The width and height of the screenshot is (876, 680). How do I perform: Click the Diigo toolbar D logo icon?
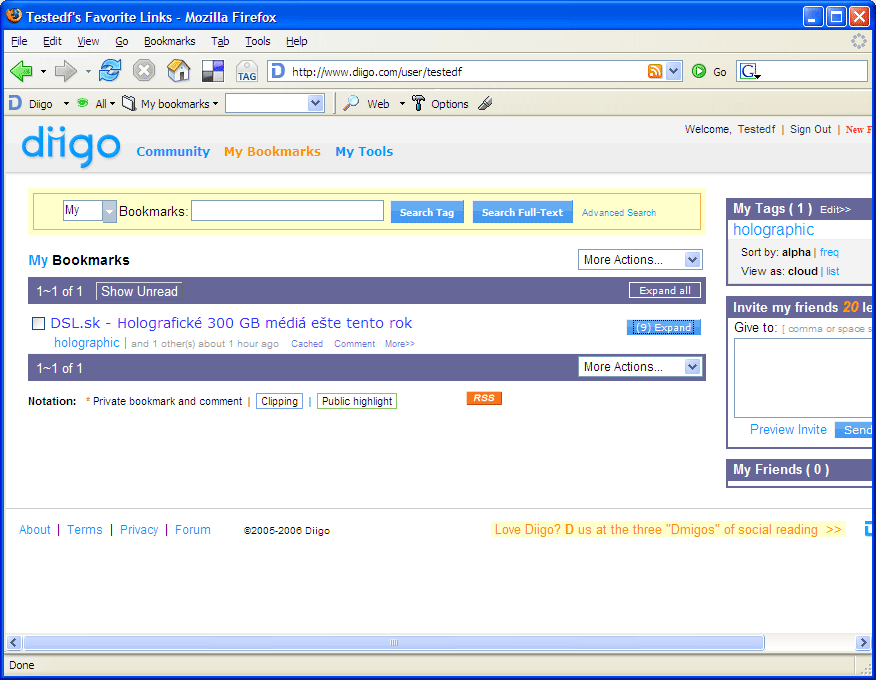coord(15,103)
